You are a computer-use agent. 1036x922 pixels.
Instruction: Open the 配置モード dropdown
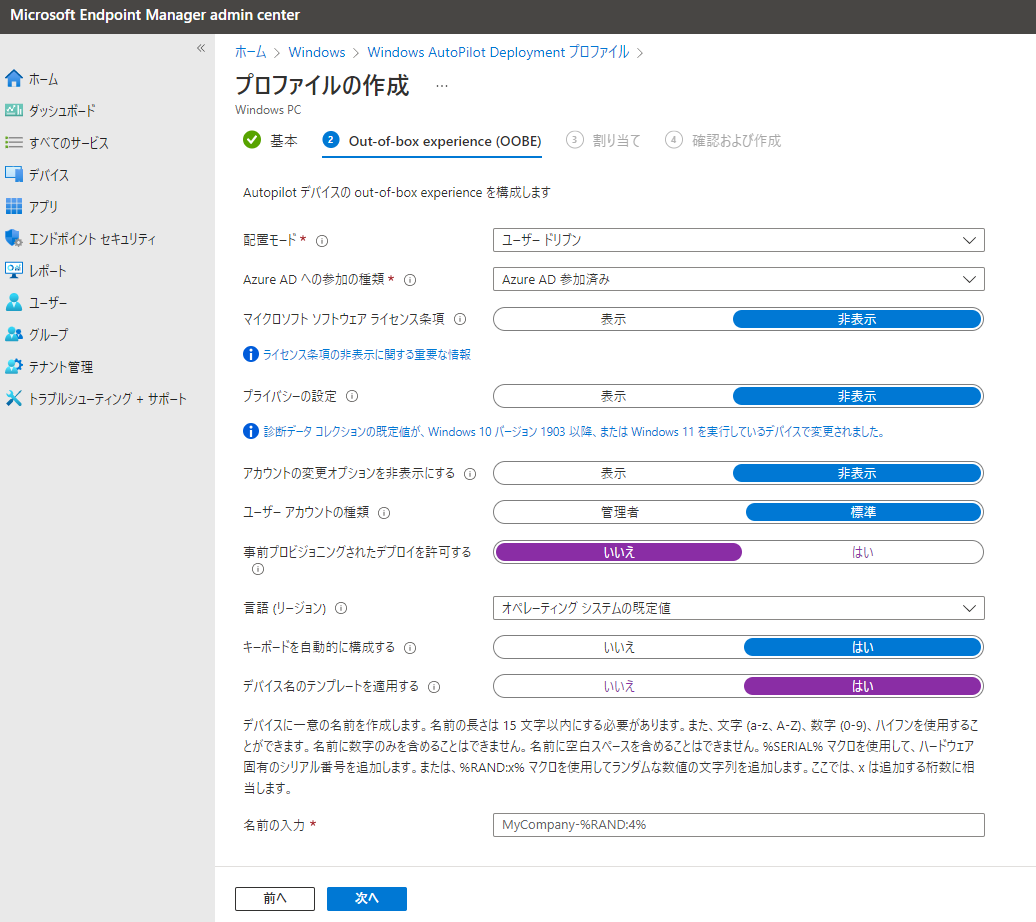(739, 240)
